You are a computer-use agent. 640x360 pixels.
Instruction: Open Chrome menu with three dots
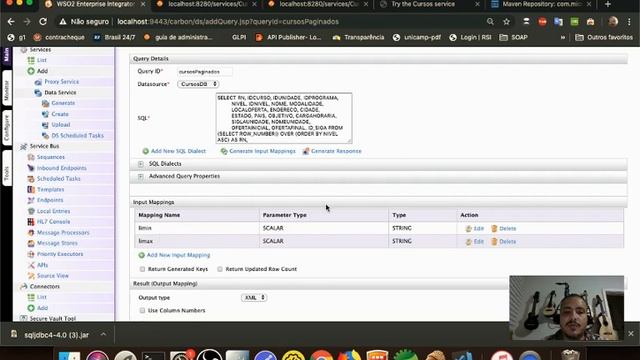tap(629, 22)
